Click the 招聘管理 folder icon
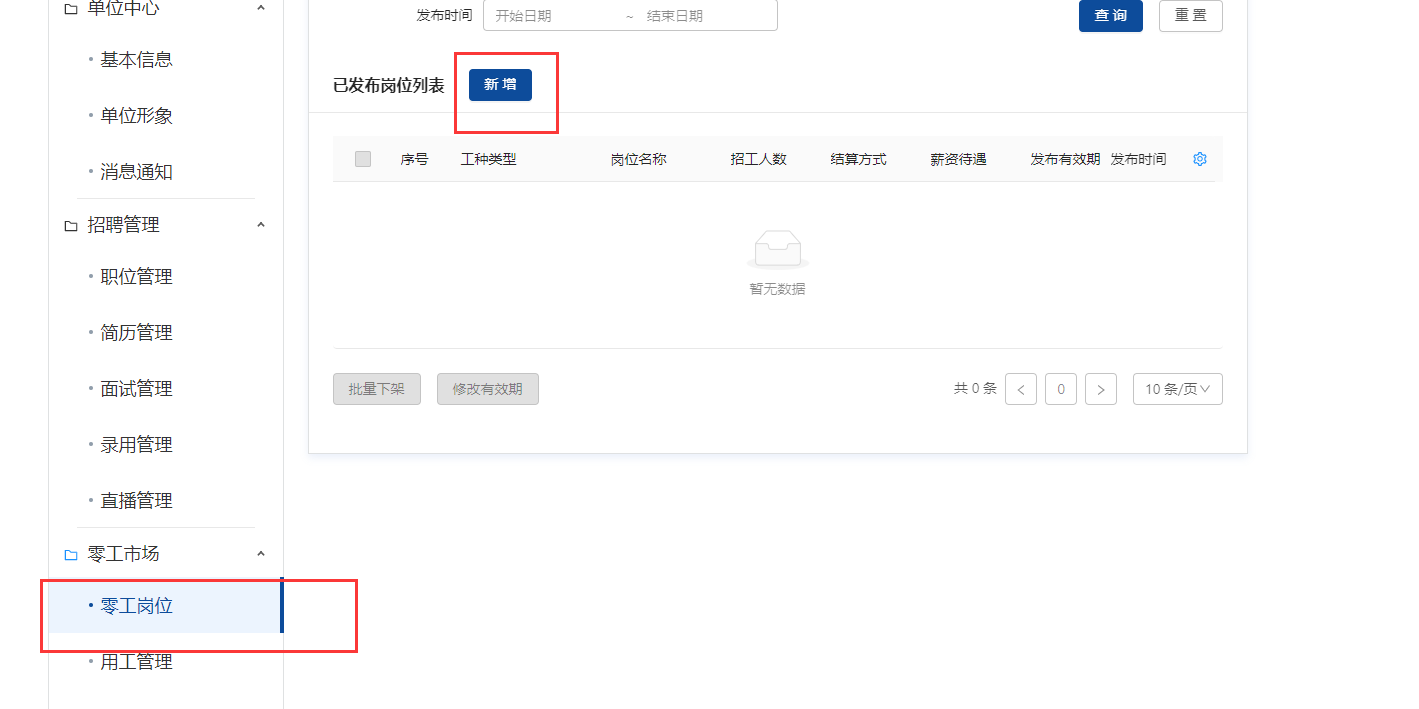 71,226
